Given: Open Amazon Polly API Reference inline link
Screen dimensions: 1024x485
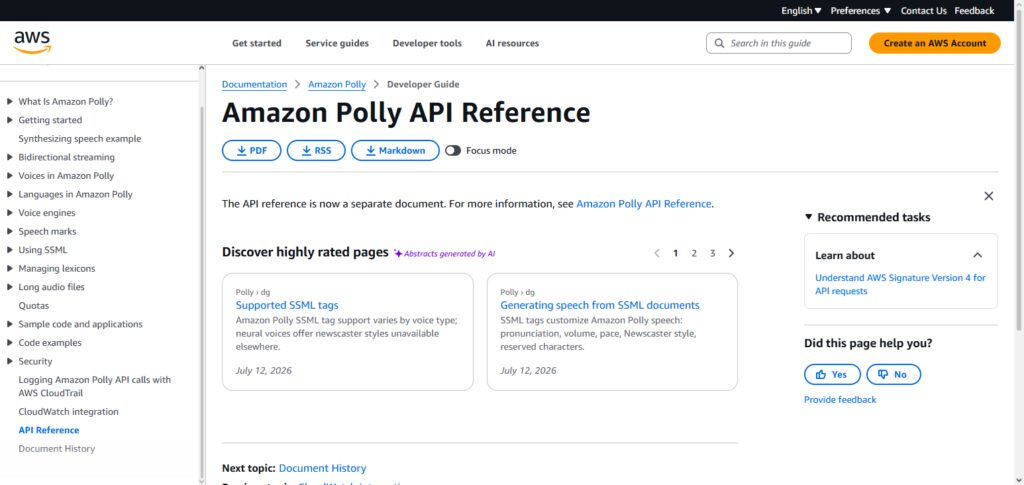Looking at the screenshot, I should [643, 204].
